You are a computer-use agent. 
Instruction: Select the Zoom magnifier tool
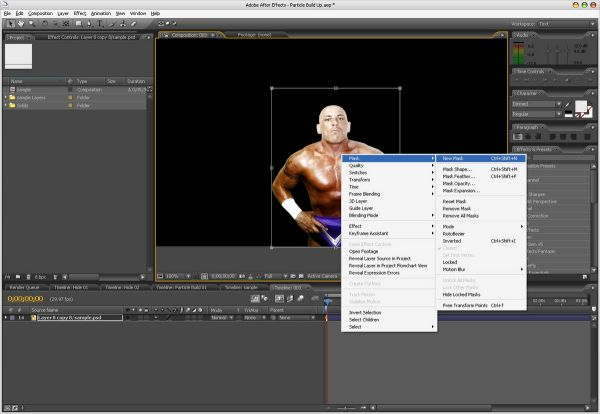[x=32, y=24]
